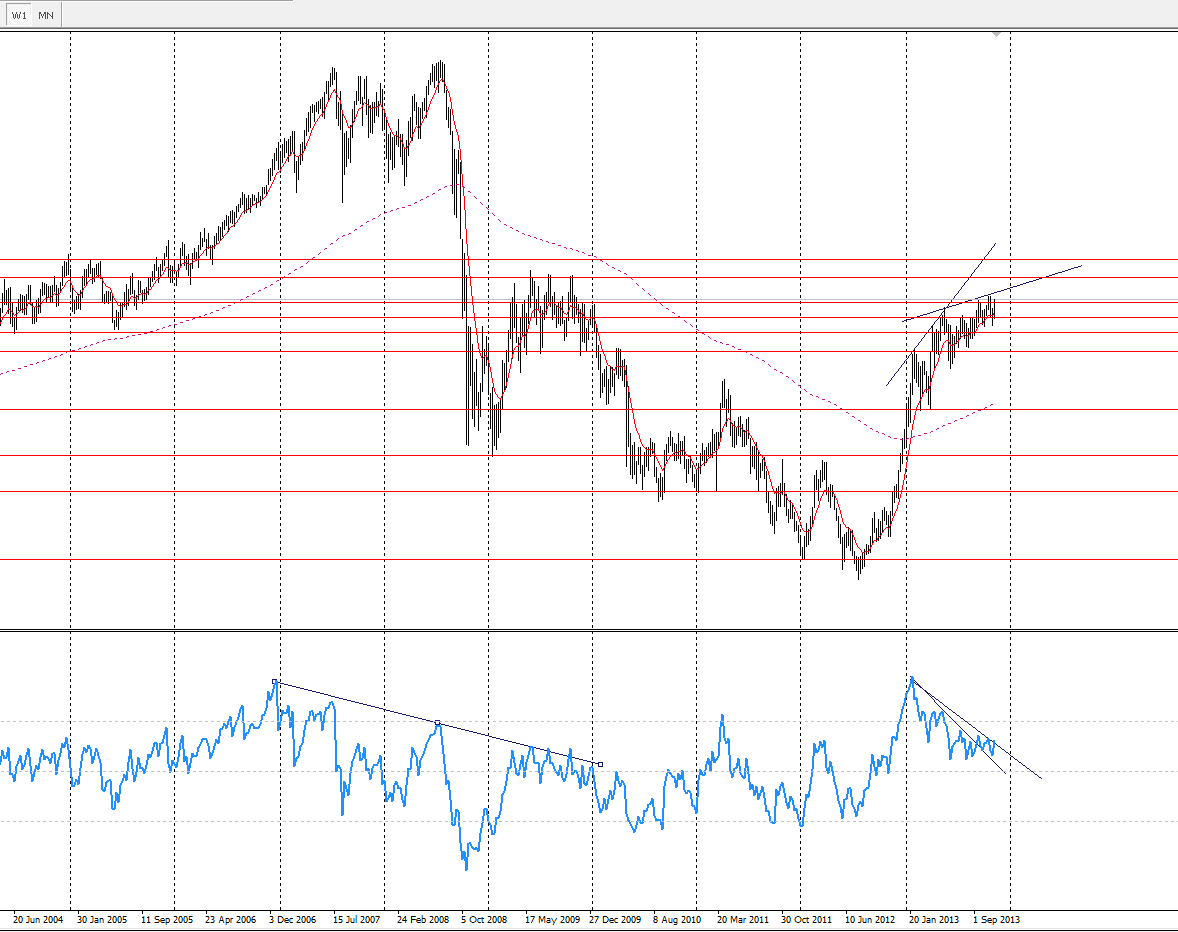Select the end anchor point of long indicator trendline

[x=600, y=765]
